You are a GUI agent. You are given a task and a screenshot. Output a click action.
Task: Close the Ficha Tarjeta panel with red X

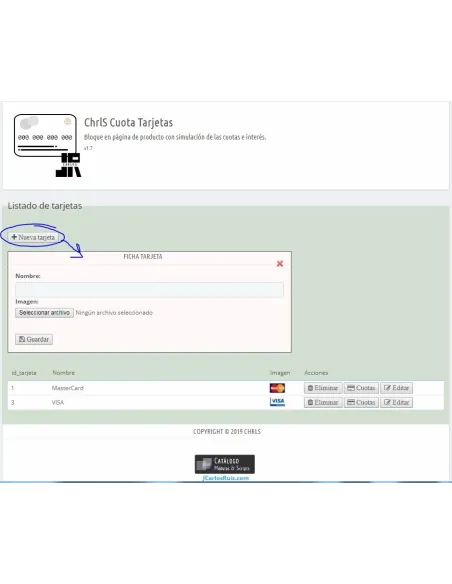tap(280, 264)
